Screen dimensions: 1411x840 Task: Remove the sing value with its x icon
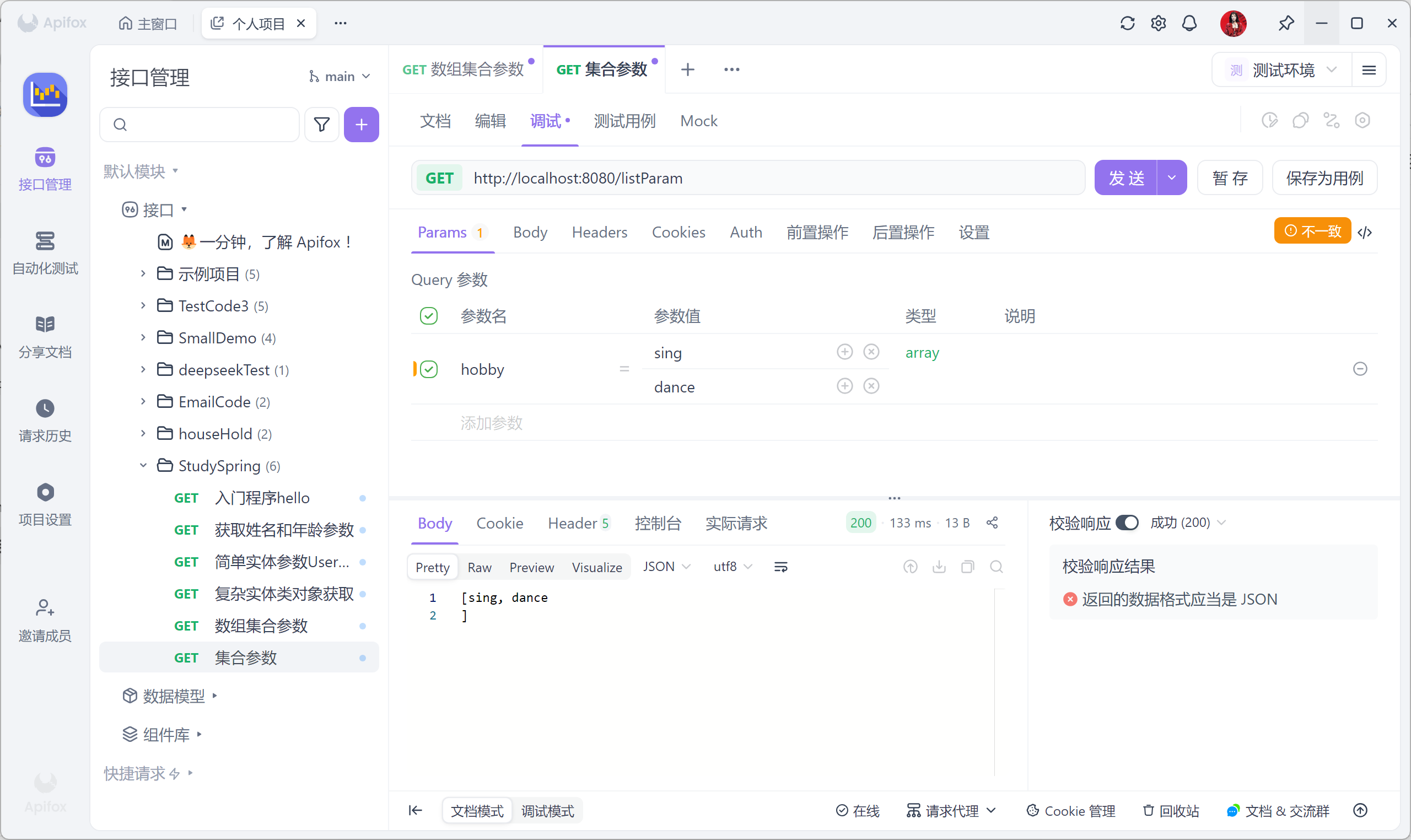(871, 352)
